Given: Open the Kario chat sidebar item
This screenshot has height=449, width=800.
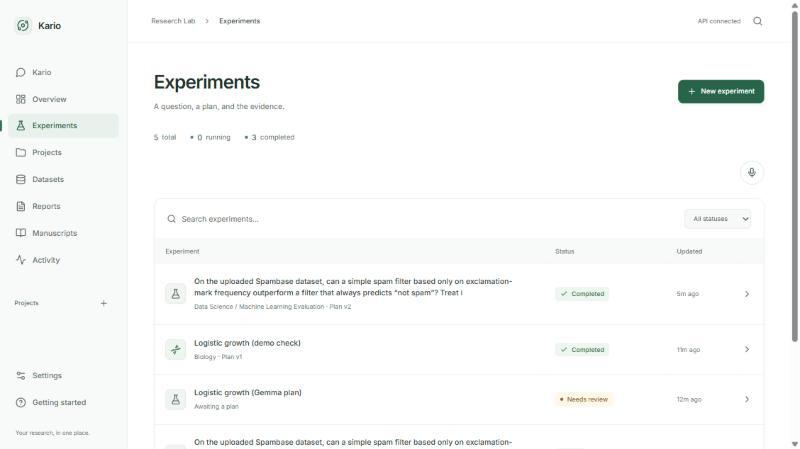Looking at the screenshot, I should click(63, 72).
